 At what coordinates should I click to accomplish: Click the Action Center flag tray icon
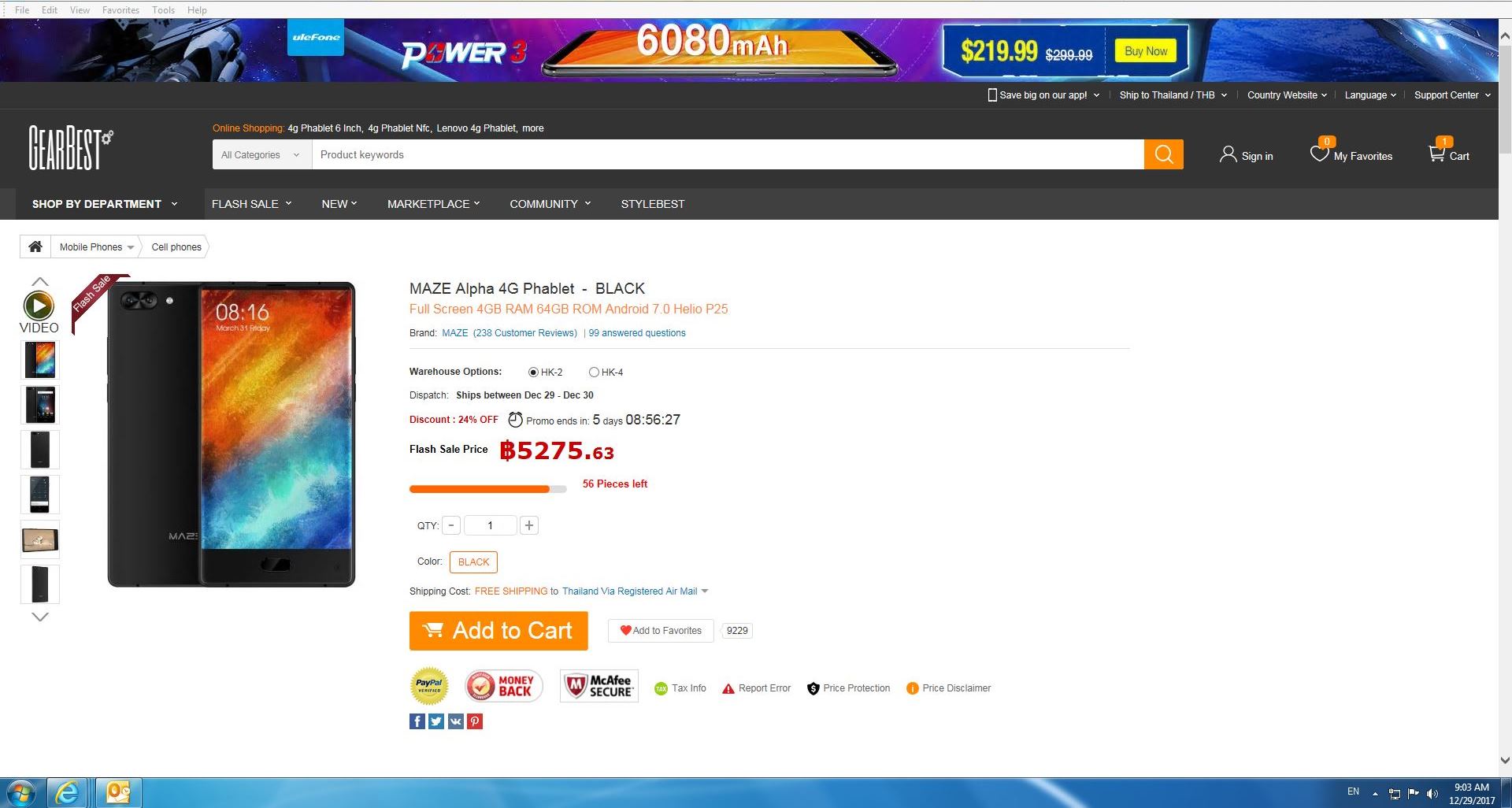point(1414,794)
